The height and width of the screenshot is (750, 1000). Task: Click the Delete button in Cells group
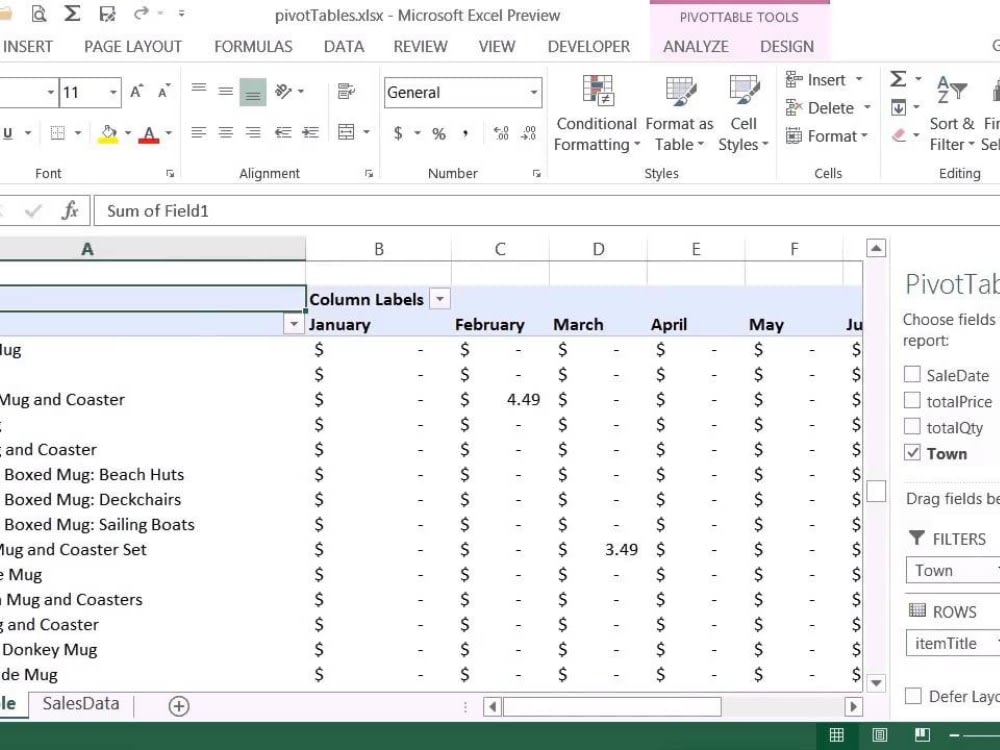(827, 107)
